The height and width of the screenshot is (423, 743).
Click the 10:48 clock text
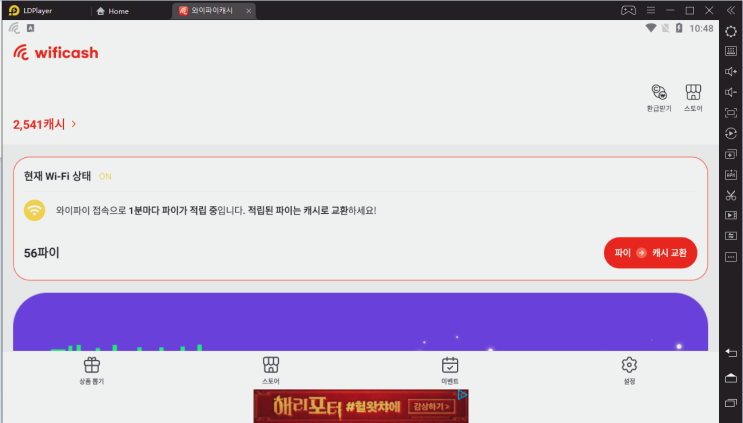[x=701, y=28]
